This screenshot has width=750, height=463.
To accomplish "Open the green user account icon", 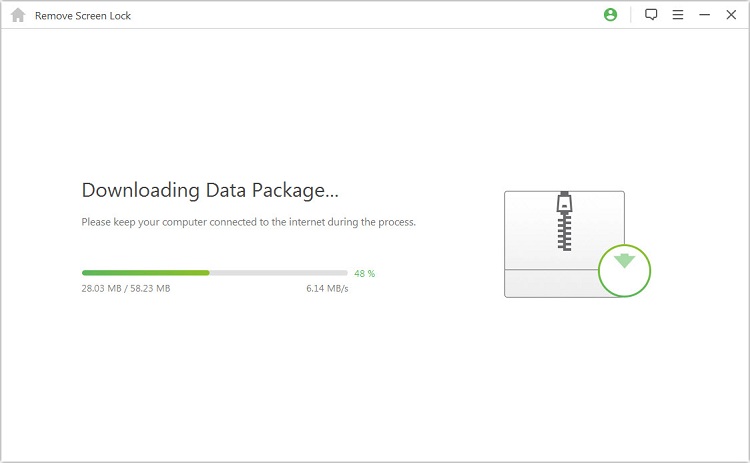I will [611, 15].
